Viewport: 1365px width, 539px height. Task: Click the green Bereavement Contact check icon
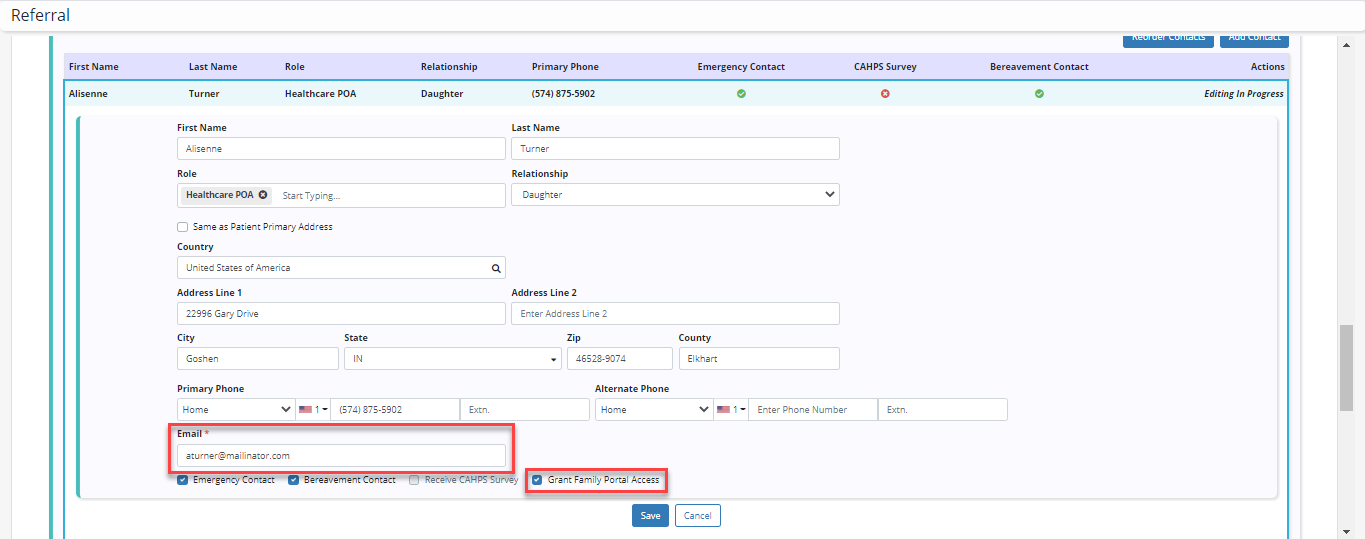[x=1039, y=94]
